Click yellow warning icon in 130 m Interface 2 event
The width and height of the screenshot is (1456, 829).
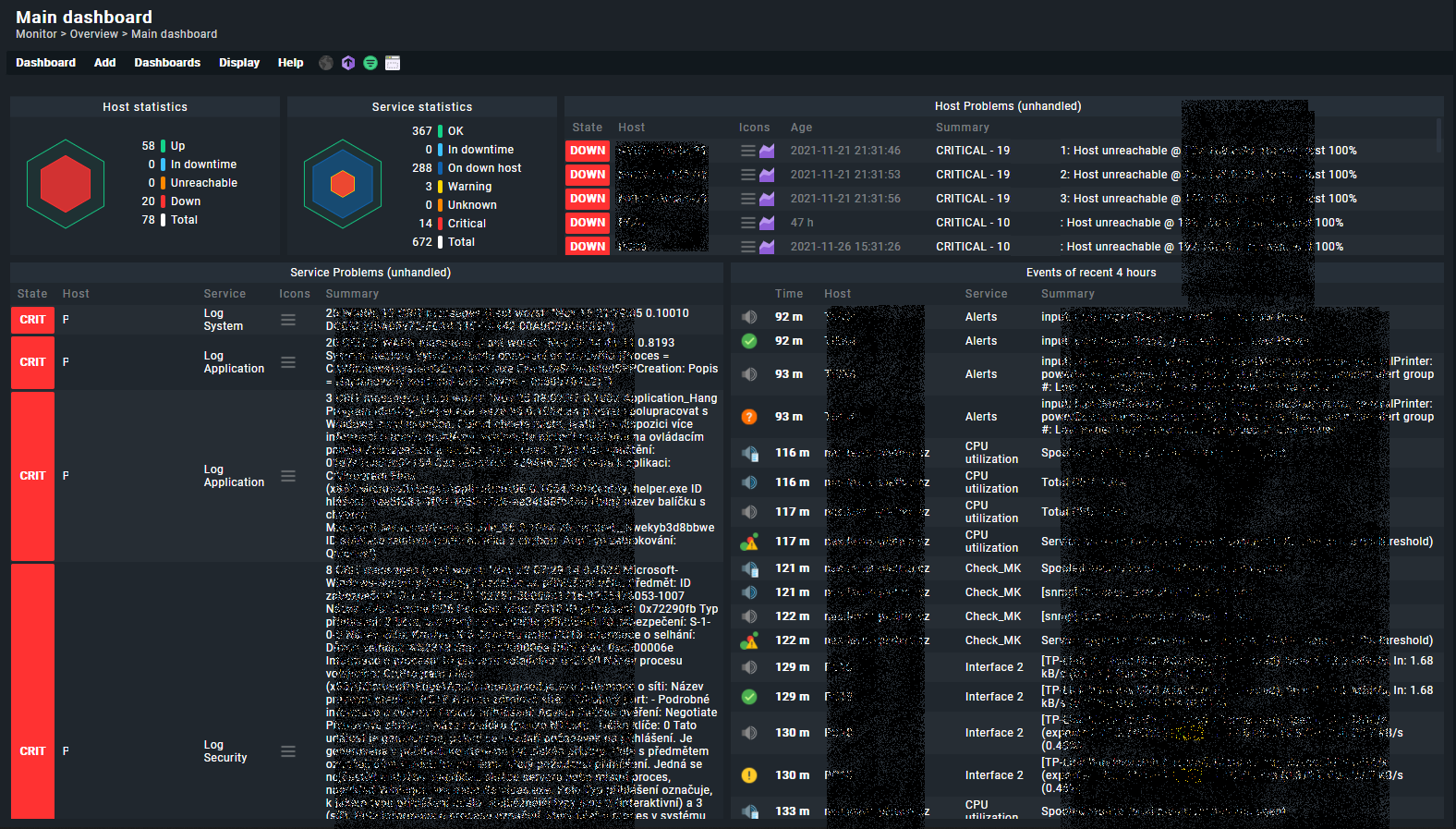pos(749,775)
